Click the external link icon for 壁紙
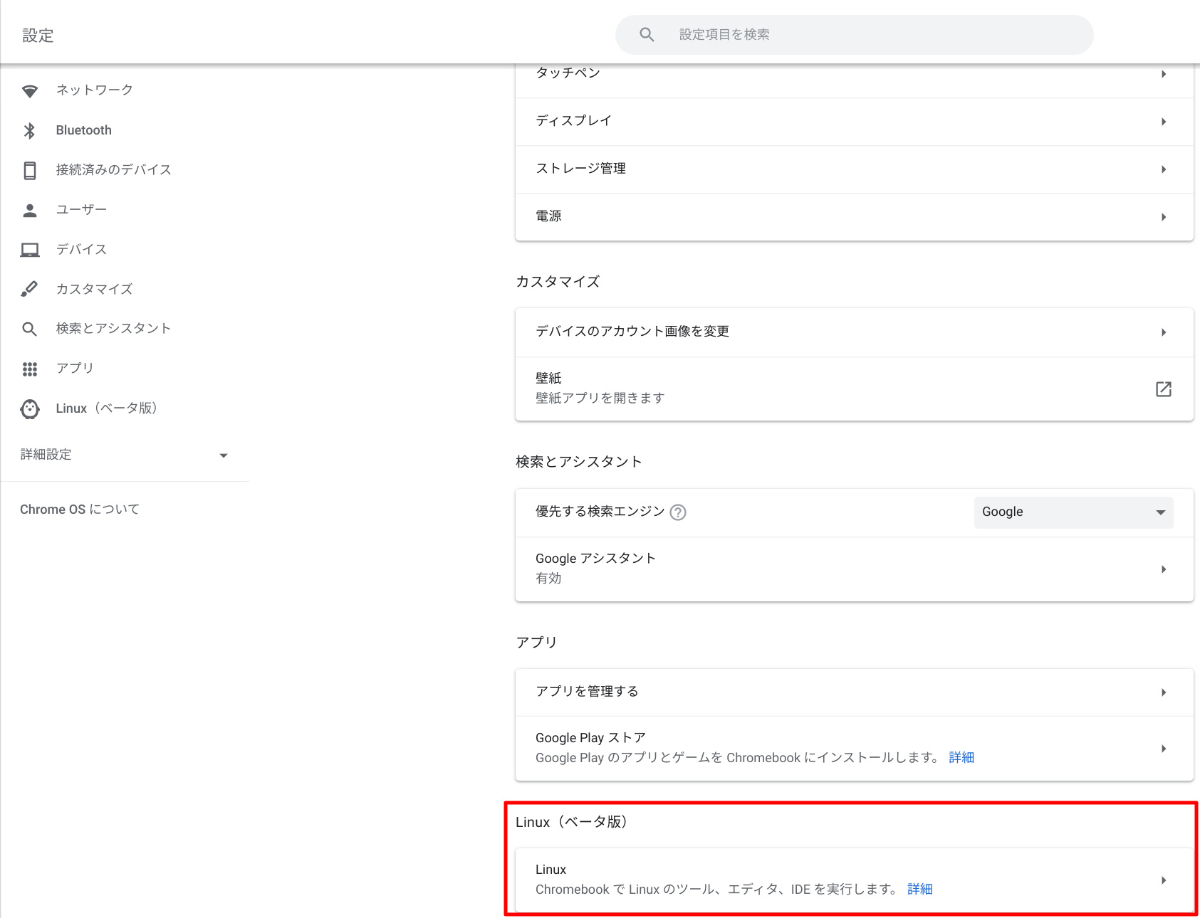Image resolution: width=1200 pixels, height=918 pixels. click(1163, 389)
